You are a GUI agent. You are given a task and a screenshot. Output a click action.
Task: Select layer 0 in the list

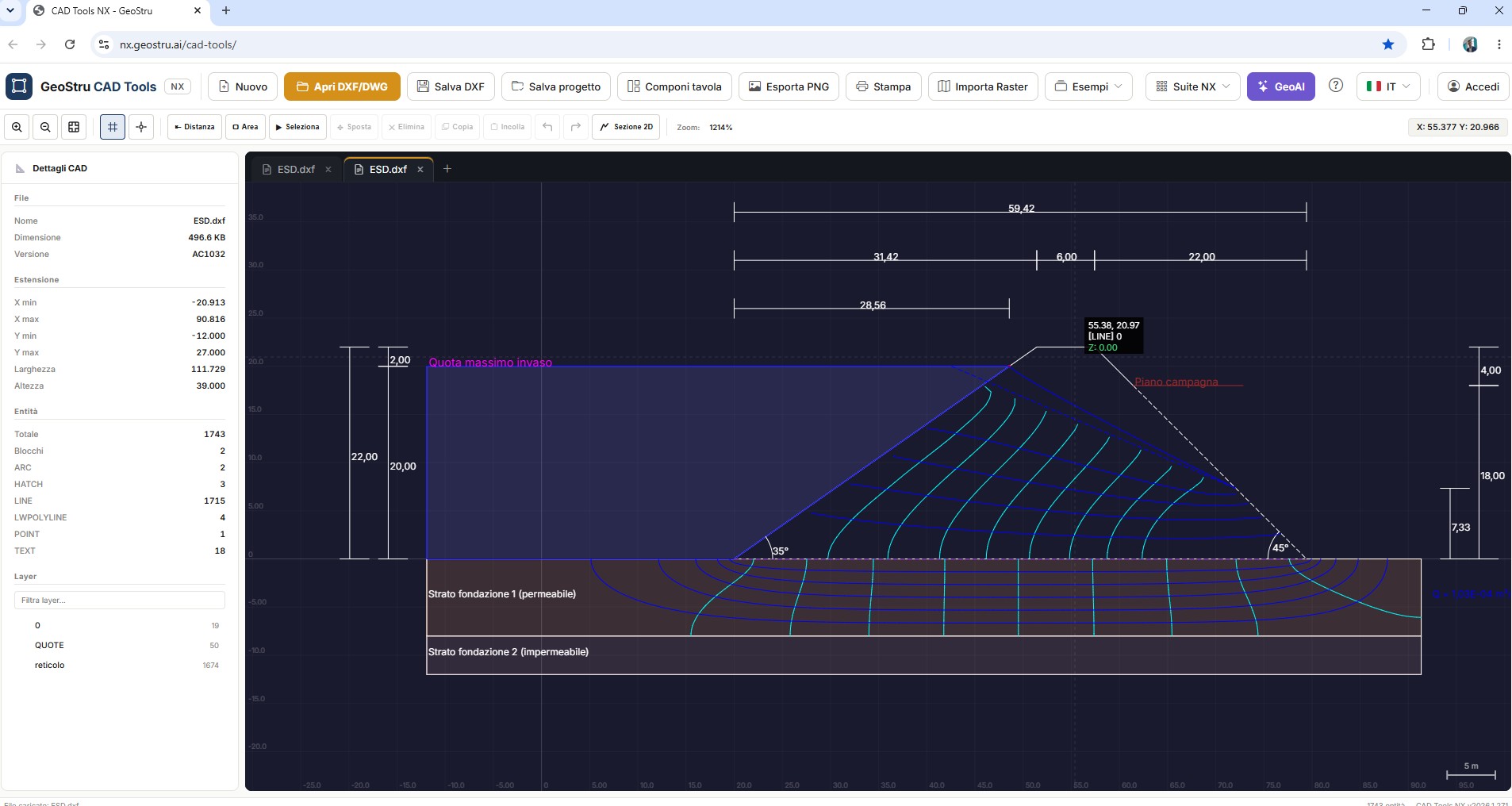[120, 625]
